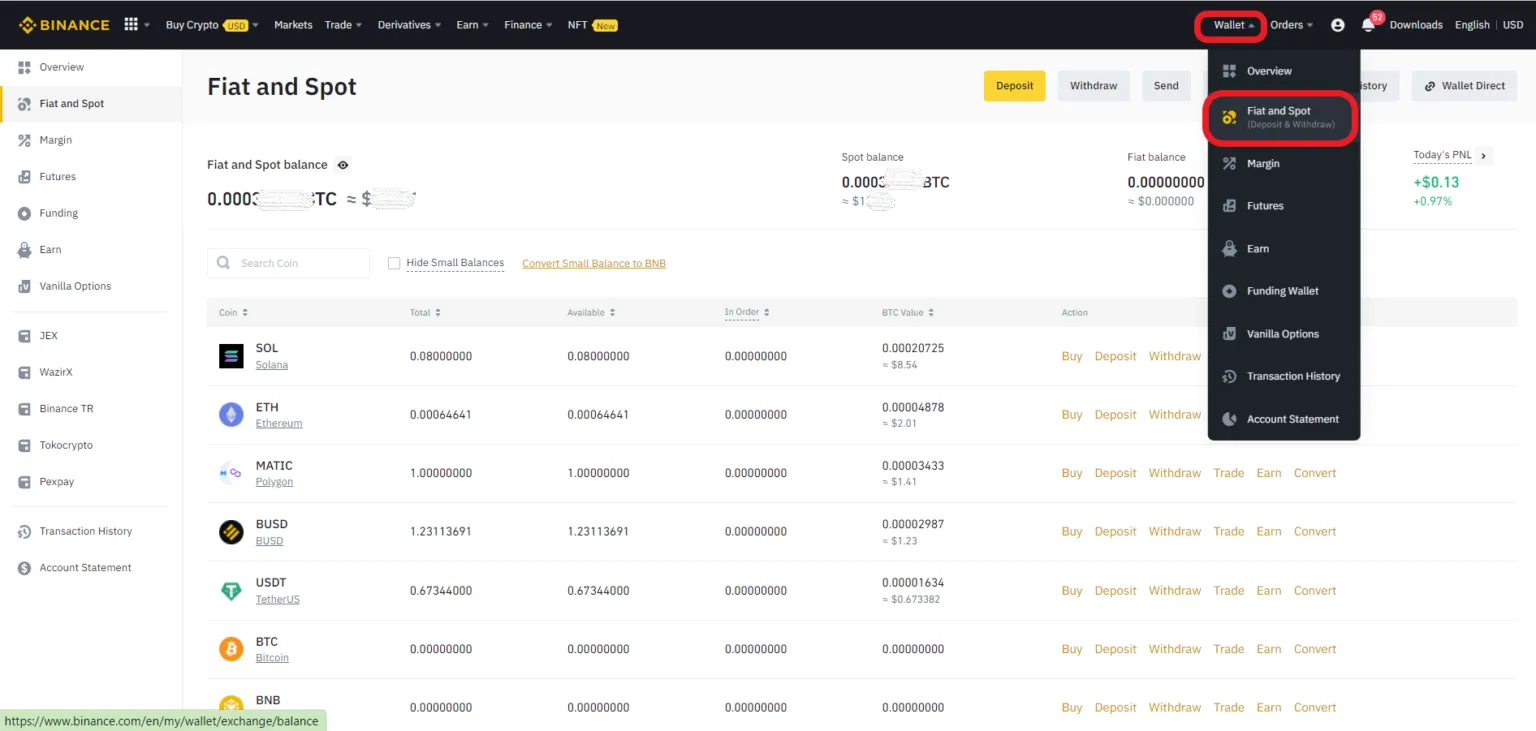Open the Trade dropdown in the navigation bar
The height and width of the screenshot is (731, 1536).
343,25
